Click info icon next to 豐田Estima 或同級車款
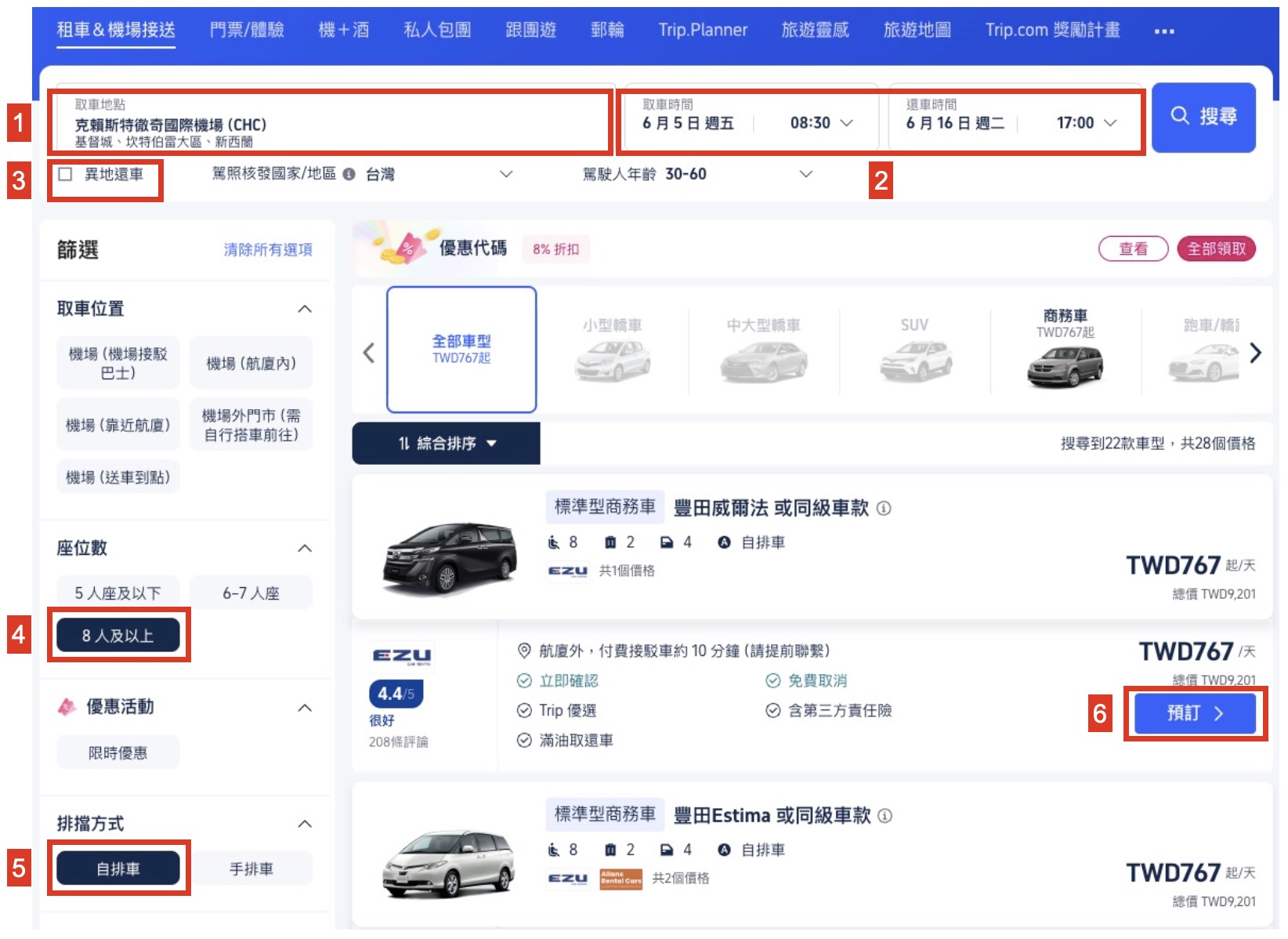 [885, 816]
